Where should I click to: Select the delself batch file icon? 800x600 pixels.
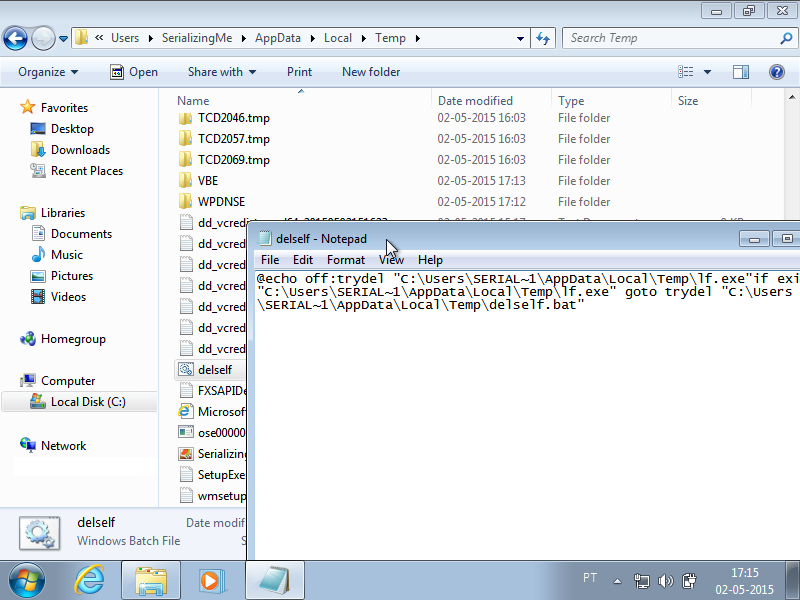click(185, 370)
